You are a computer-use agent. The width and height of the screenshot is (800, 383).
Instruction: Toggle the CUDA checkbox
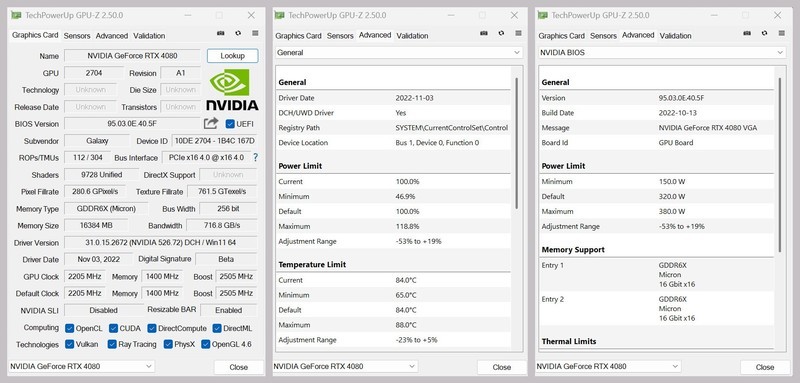coord(114,328)
